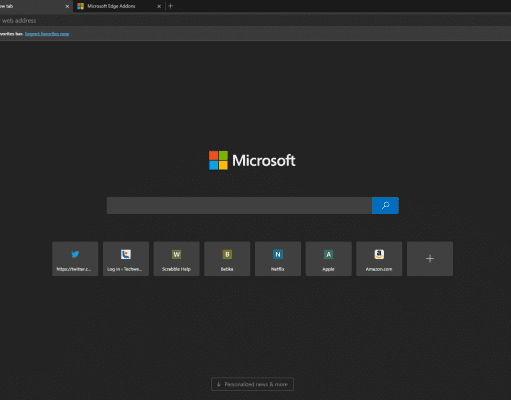Open the Amazon.com quick link tile

click(x=379, y=259)
